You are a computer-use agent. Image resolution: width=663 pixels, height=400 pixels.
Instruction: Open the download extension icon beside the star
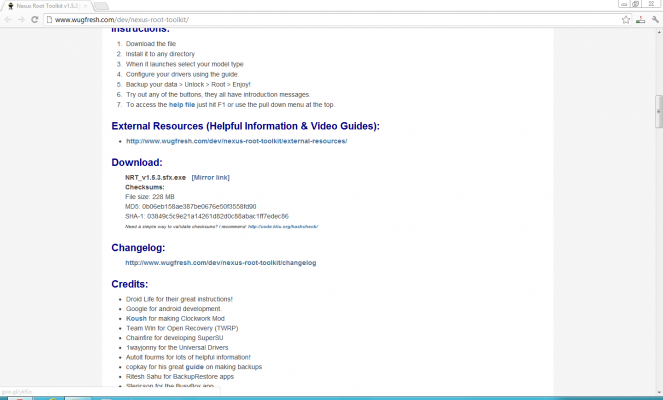(x=641, y=19)
